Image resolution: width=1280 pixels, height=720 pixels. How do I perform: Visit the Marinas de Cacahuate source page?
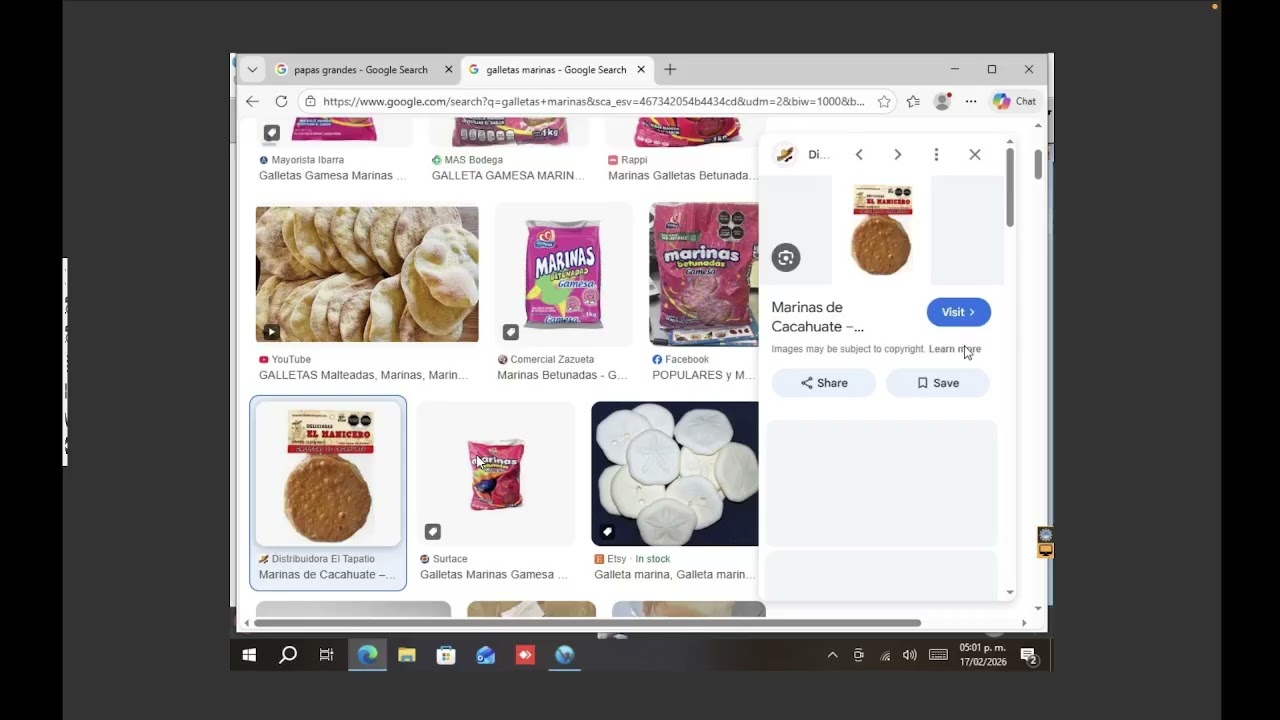click(x=958, y=312)
